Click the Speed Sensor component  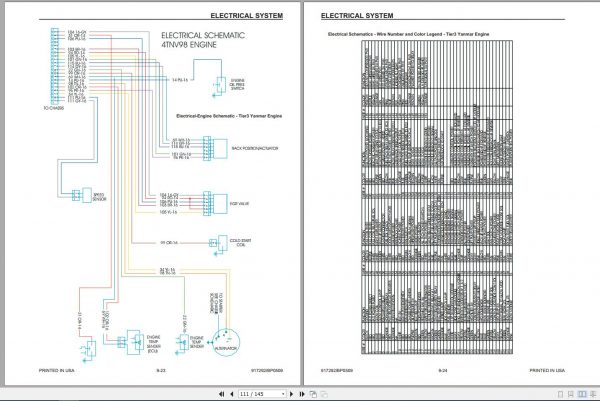87,195
